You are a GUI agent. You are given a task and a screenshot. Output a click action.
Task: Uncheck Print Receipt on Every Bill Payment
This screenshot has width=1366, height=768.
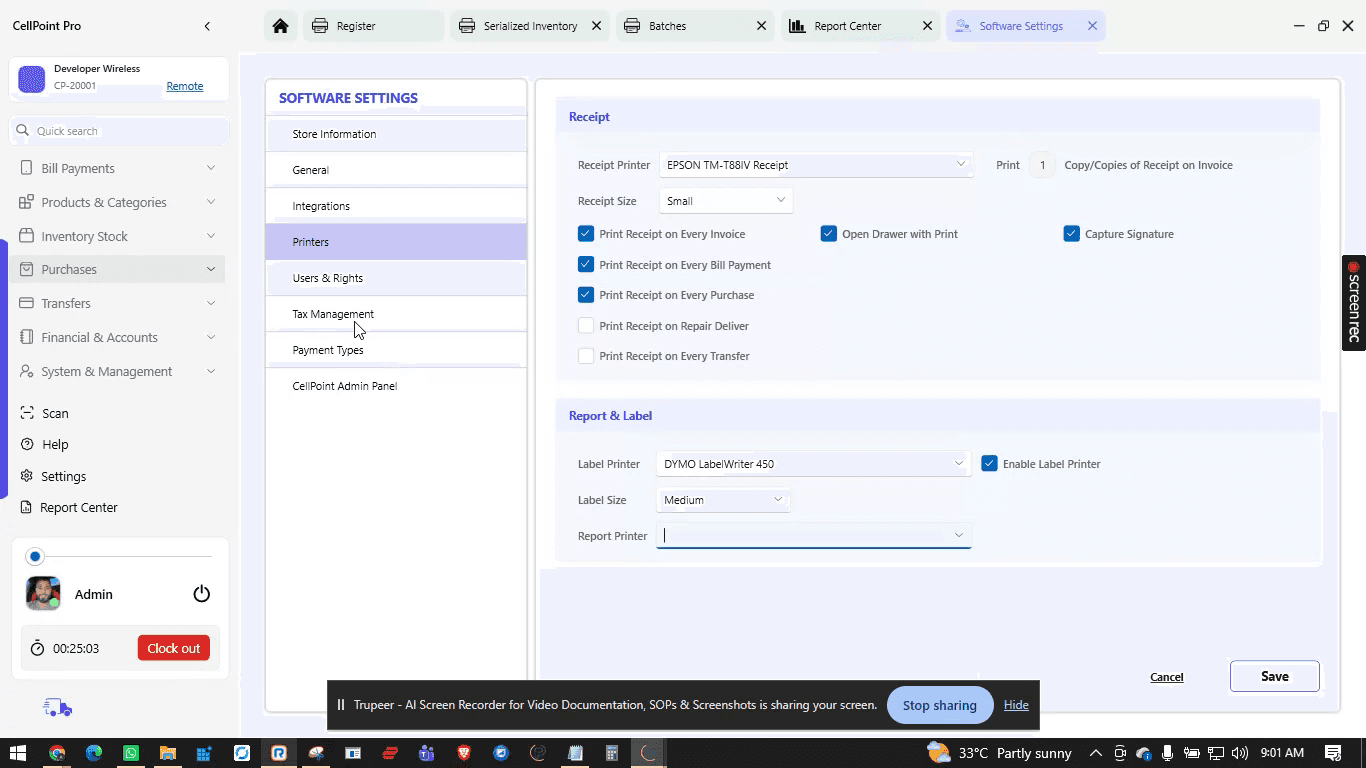[x=586, y=265]
